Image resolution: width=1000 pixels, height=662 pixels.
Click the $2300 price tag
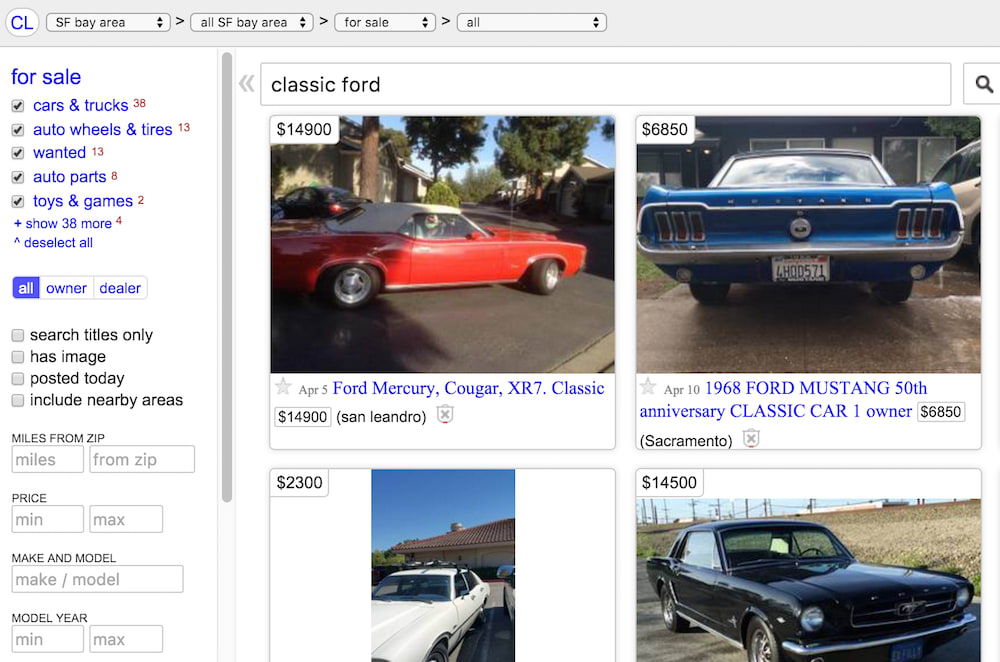(299, 483)
